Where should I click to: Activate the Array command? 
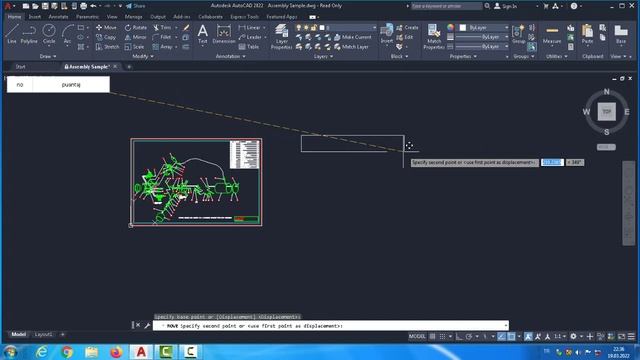(162, 47)
